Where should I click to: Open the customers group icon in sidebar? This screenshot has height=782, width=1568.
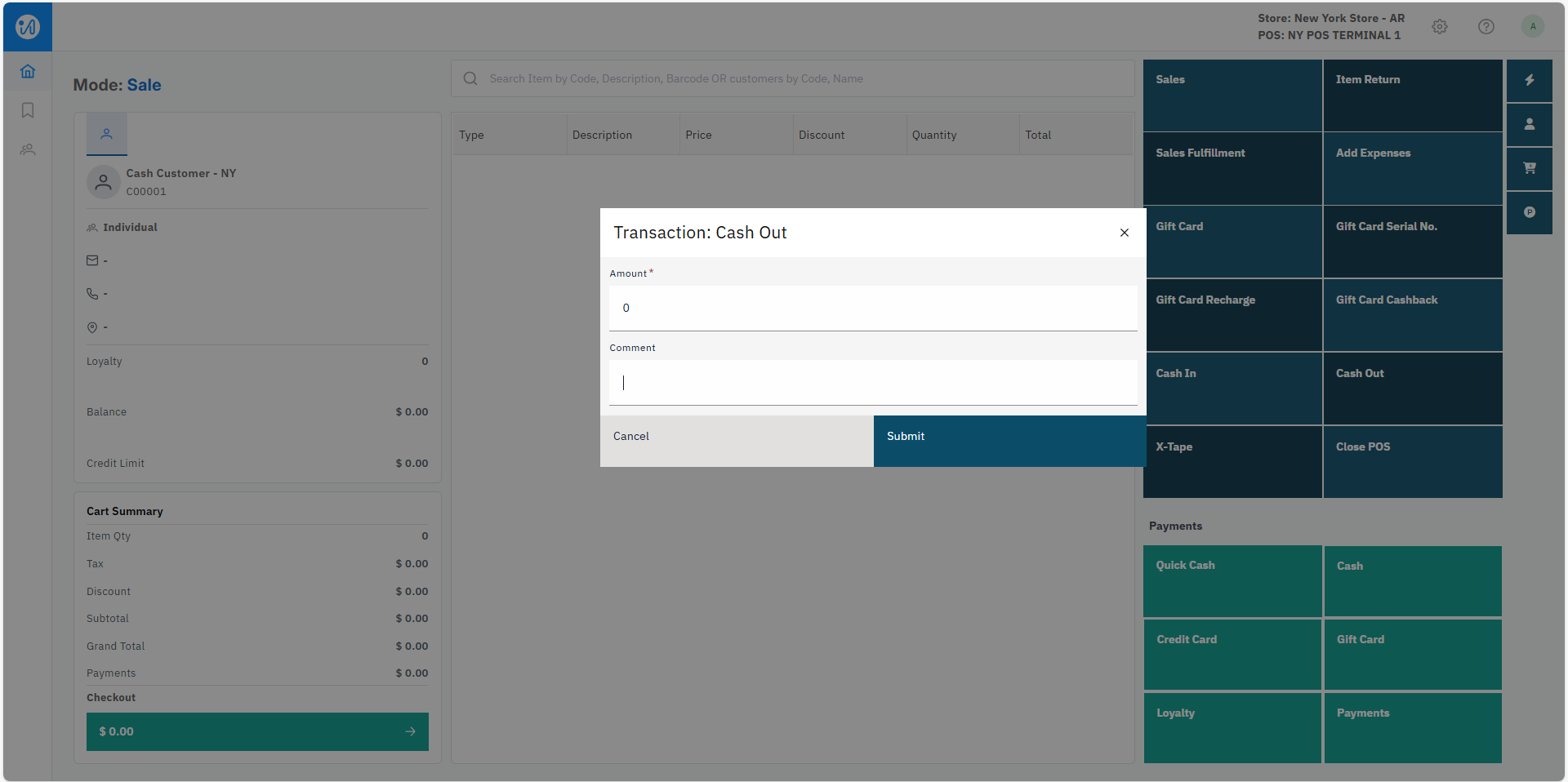click(28, 149)
